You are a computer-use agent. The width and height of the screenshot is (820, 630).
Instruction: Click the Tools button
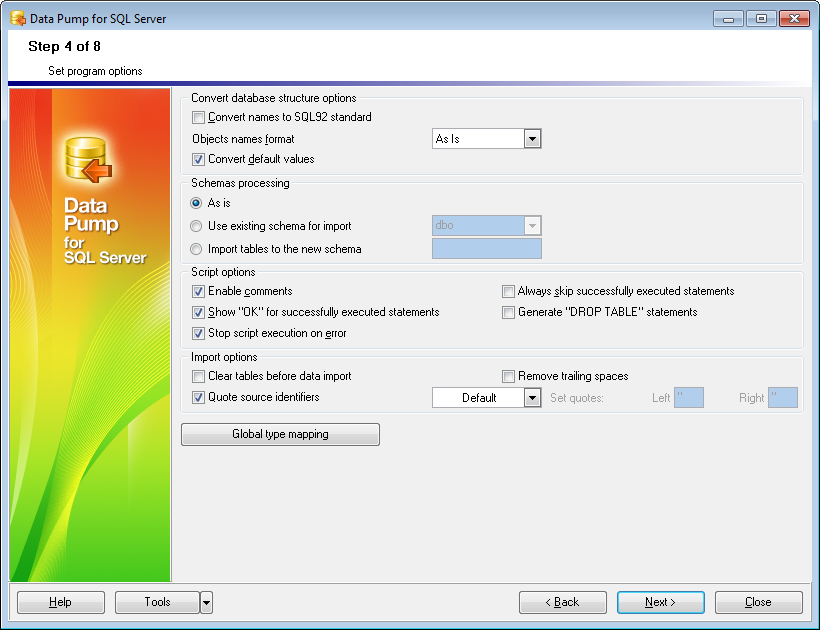click(157, 602)
